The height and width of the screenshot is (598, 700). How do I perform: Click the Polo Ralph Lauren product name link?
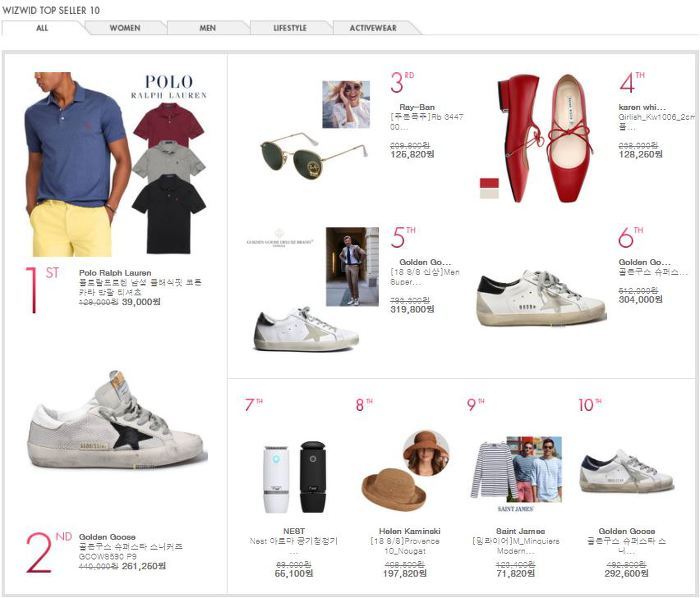tap(115, 273)
